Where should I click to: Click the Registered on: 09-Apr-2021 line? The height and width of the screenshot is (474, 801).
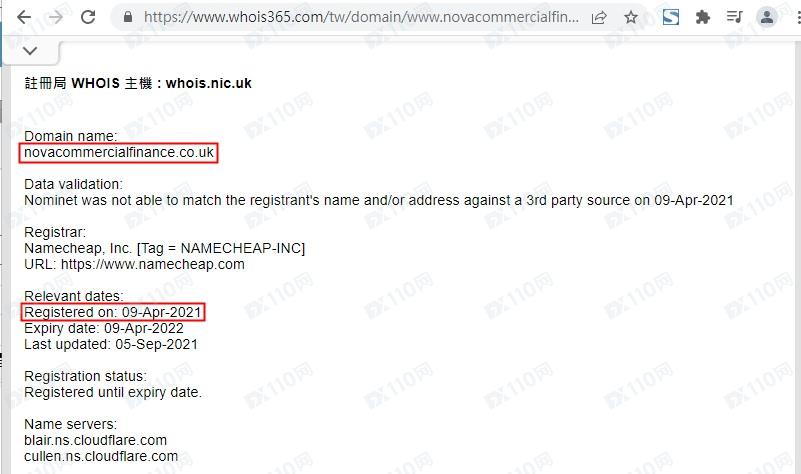(x=113, y=312)
